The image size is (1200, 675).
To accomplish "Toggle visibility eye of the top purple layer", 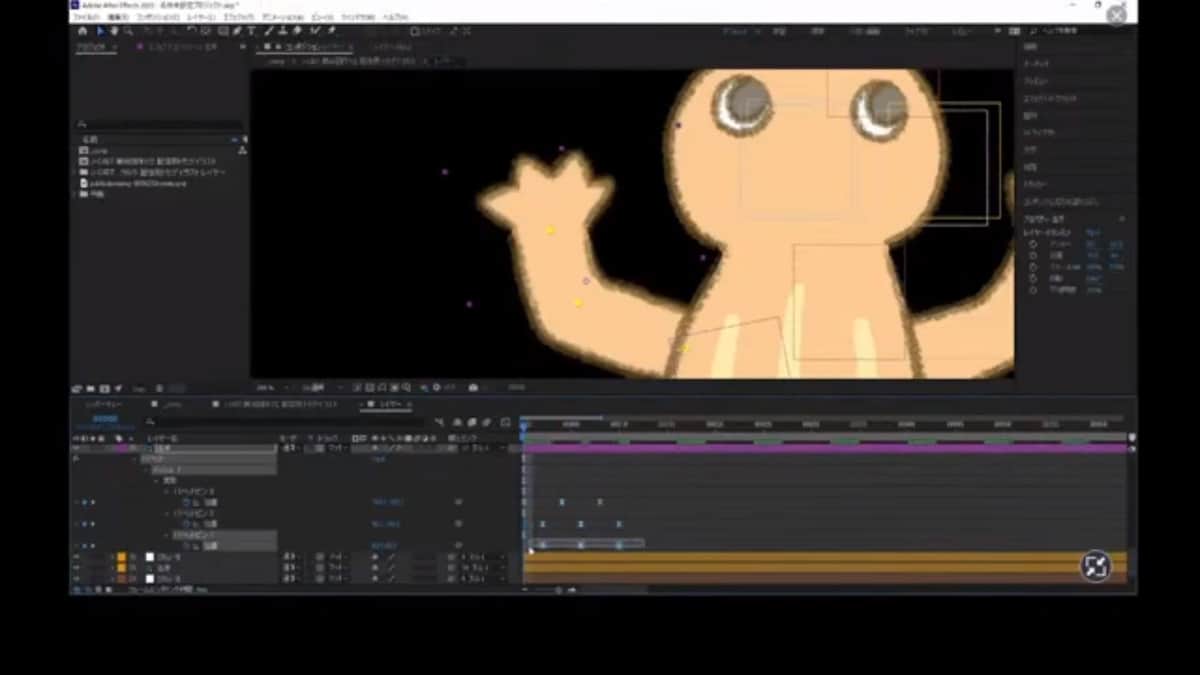I will pyautogui.click(x=77, y=449).
